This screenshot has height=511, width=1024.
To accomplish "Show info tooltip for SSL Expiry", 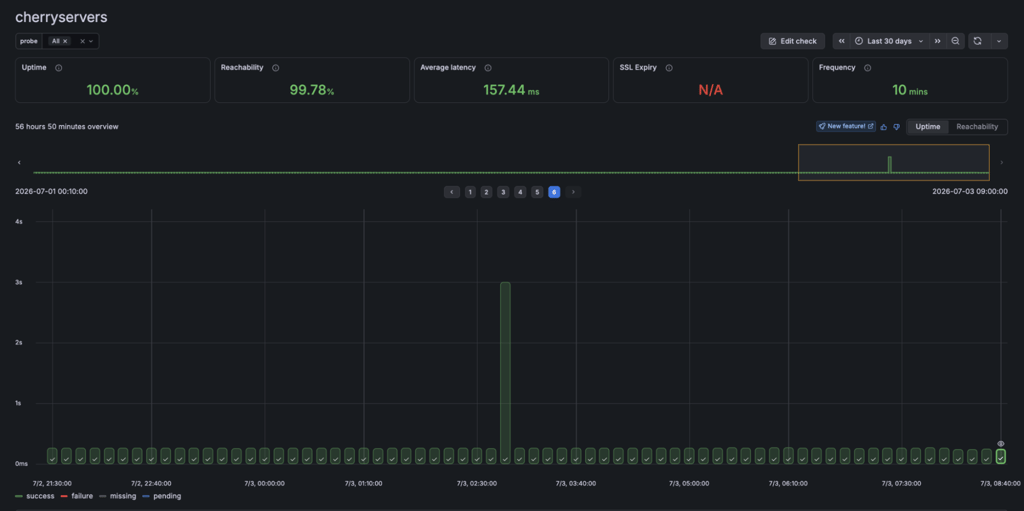I will click(669, 67).
